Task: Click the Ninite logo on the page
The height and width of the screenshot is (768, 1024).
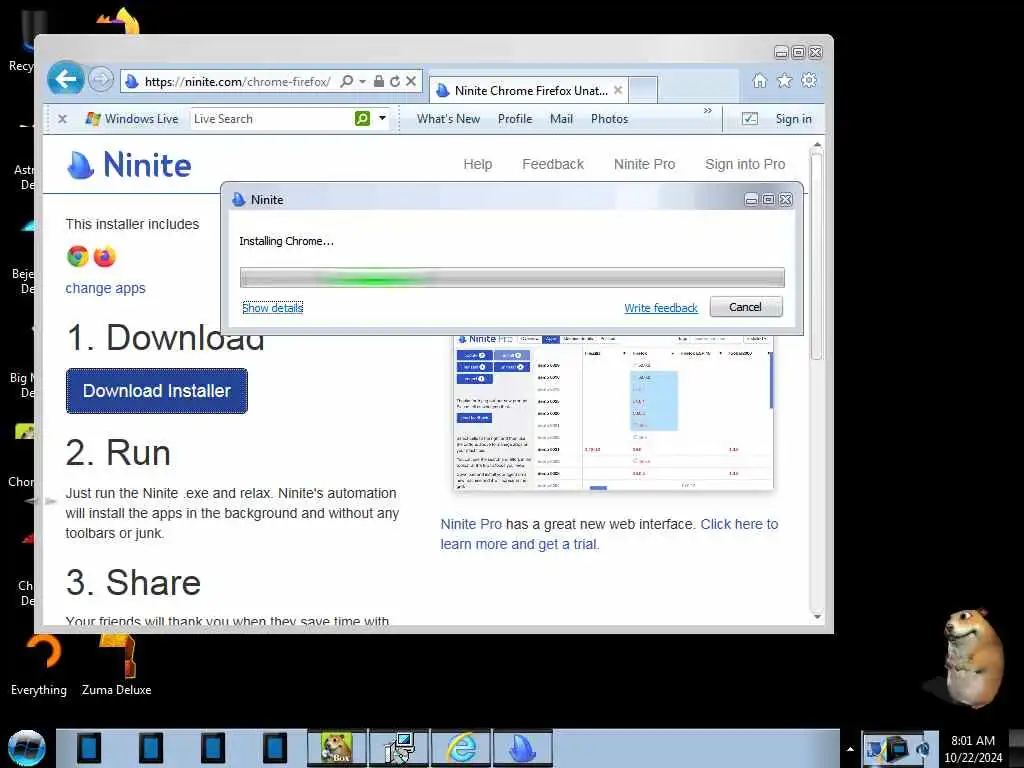Action: pos(129,165)
